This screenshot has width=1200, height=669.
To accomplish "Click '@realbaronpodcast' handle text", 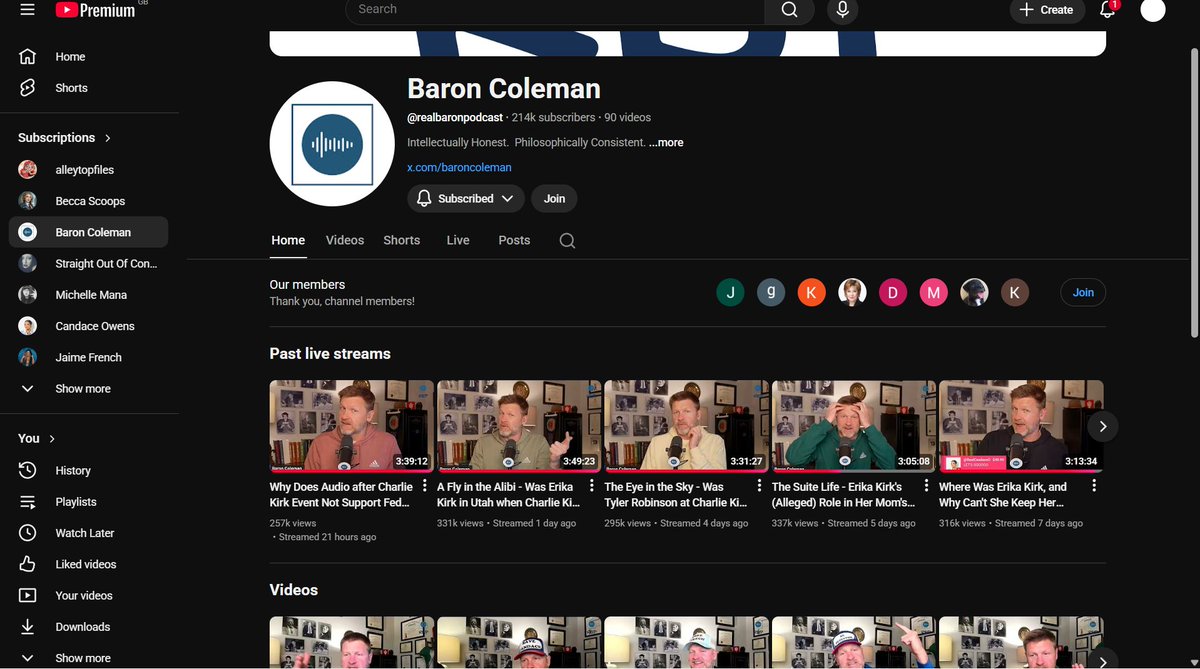I will (x=455, y=118).
